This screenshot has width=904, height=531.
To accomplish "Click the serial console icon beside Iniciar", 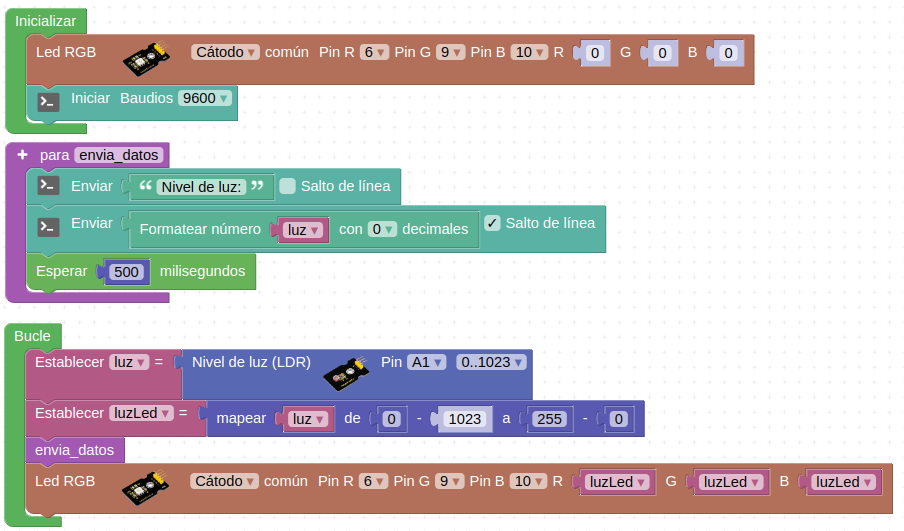I will [48, 100].
